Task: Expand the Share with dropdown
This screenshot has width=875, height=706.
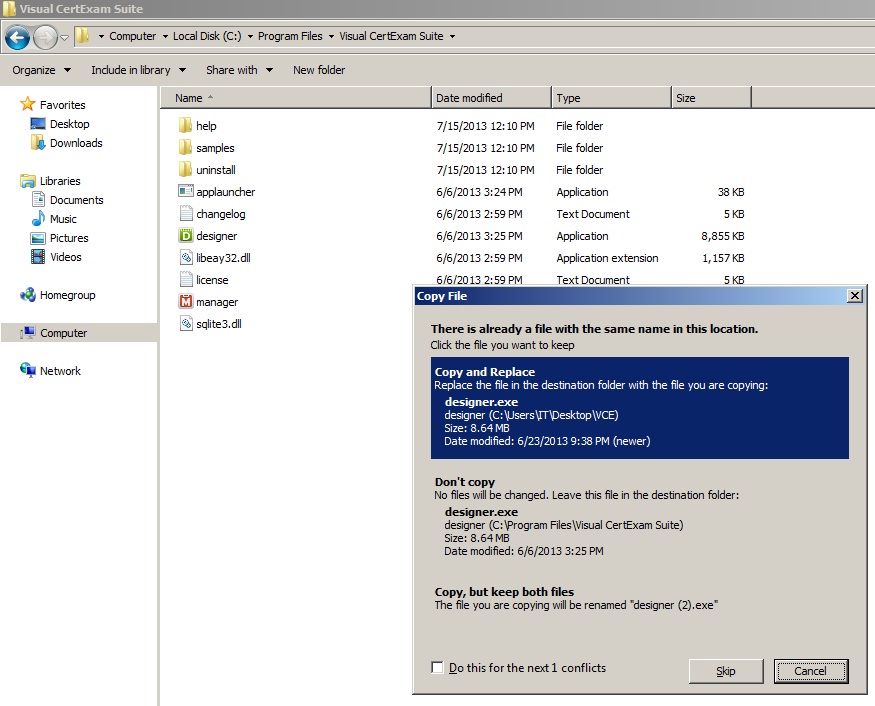Action: coord(239,70)
